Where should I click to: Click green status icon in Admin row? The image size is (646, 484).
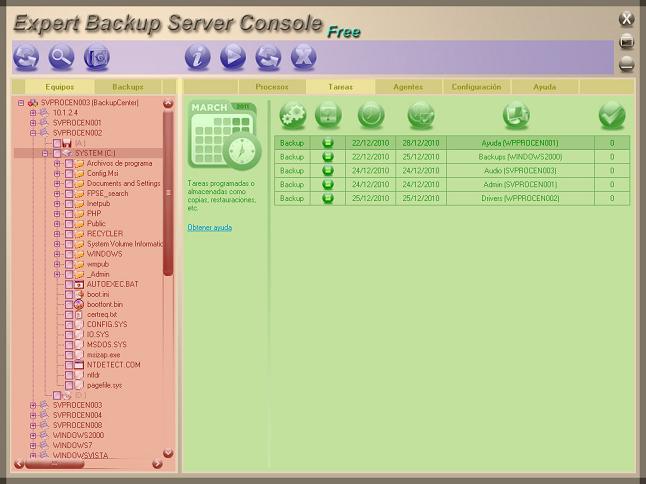click(328, 185)
